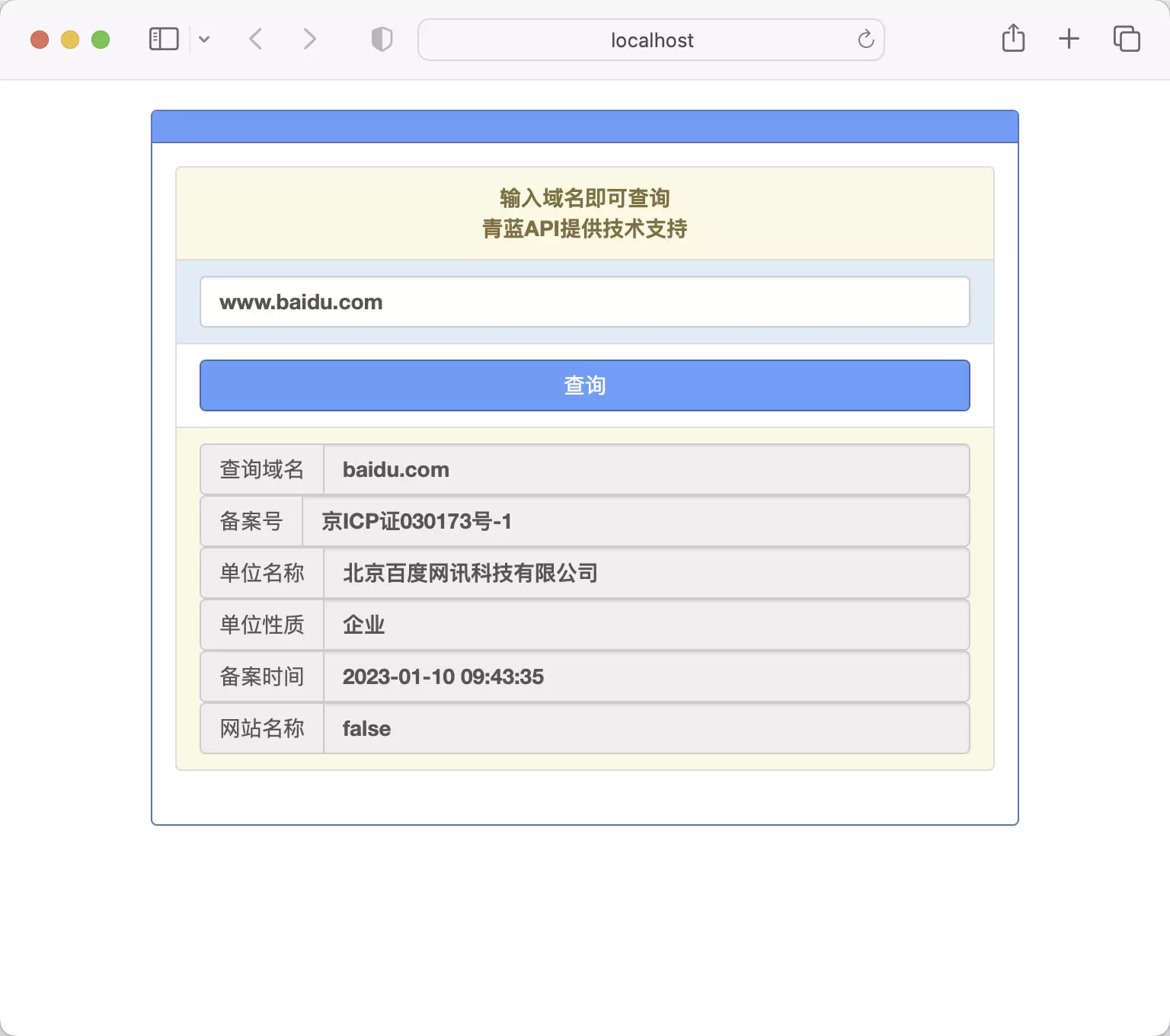This screenshot has height=1036, width=1170.
Task: Select the 单位名称 label cell
Action: 262,573
